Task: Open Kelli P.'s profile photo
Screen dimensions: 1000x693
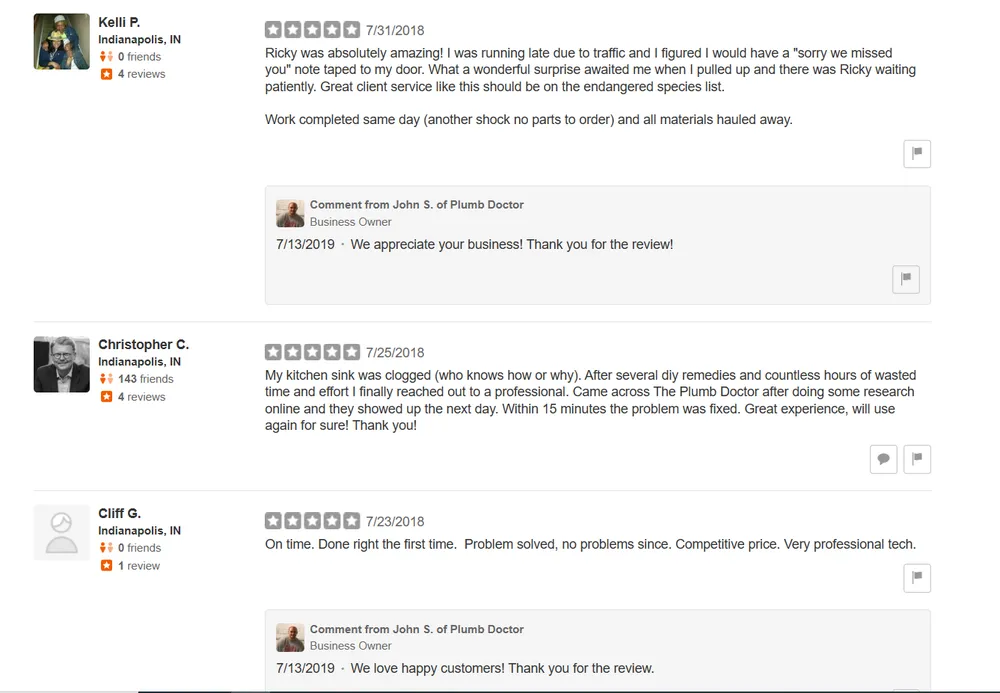Action: 62,42
